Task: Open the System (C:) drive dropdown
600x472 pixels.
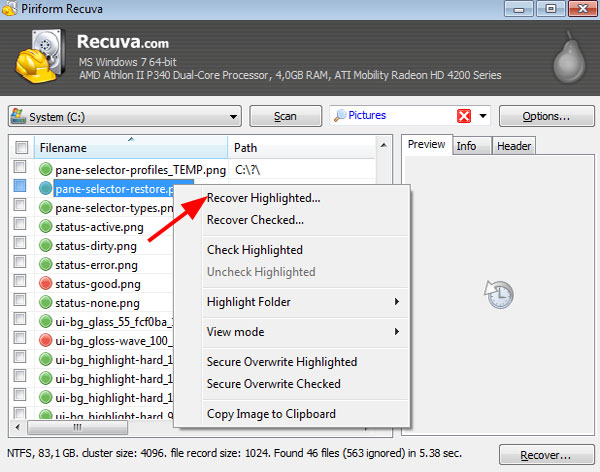Action: (233, 117)
